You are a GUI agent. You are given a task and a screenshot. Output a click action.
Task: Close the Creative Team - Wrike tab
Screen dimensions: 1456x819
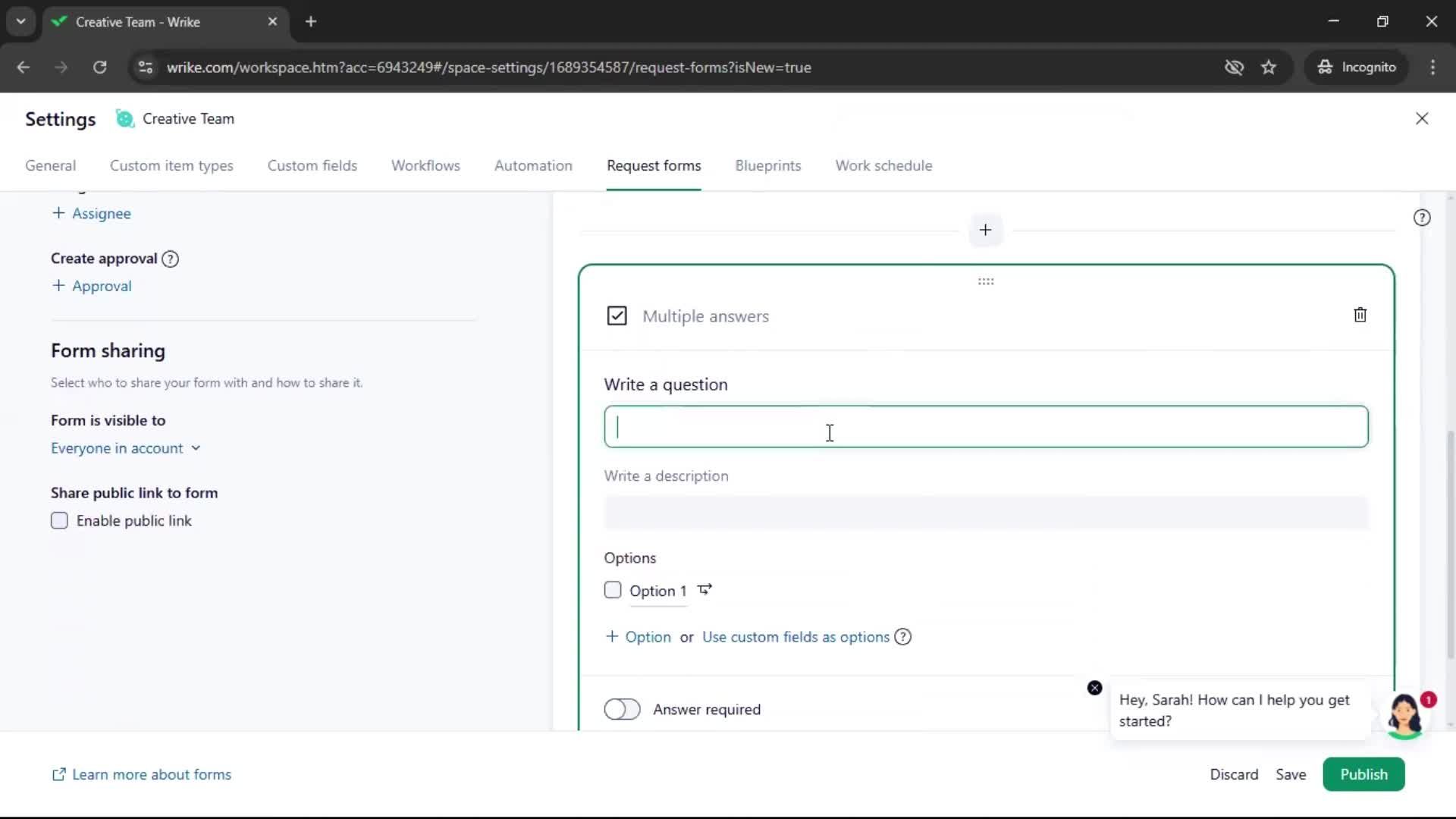(272, 21)
